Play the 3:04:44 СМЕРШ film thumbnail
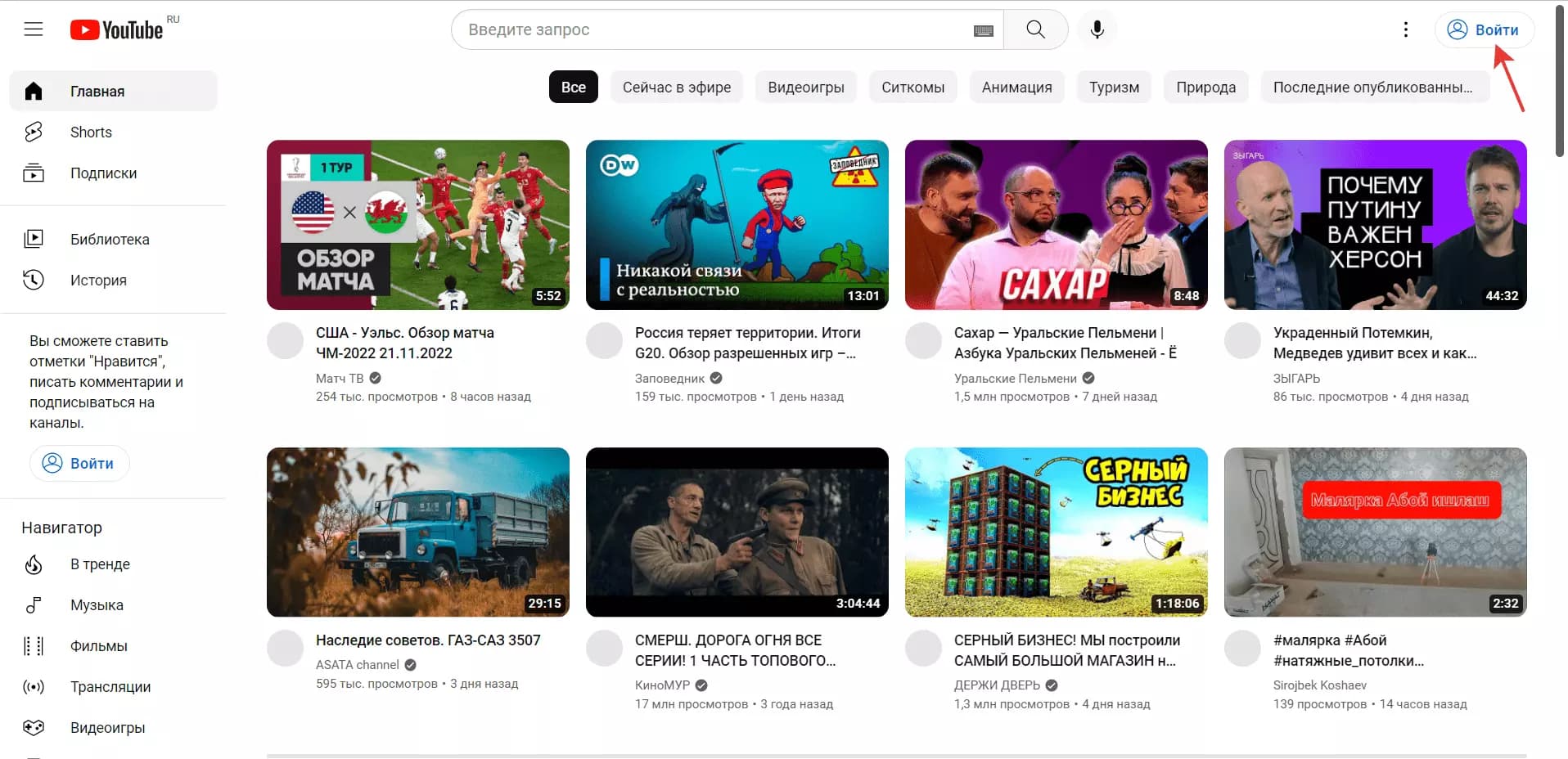 click(x=737, y=532)
